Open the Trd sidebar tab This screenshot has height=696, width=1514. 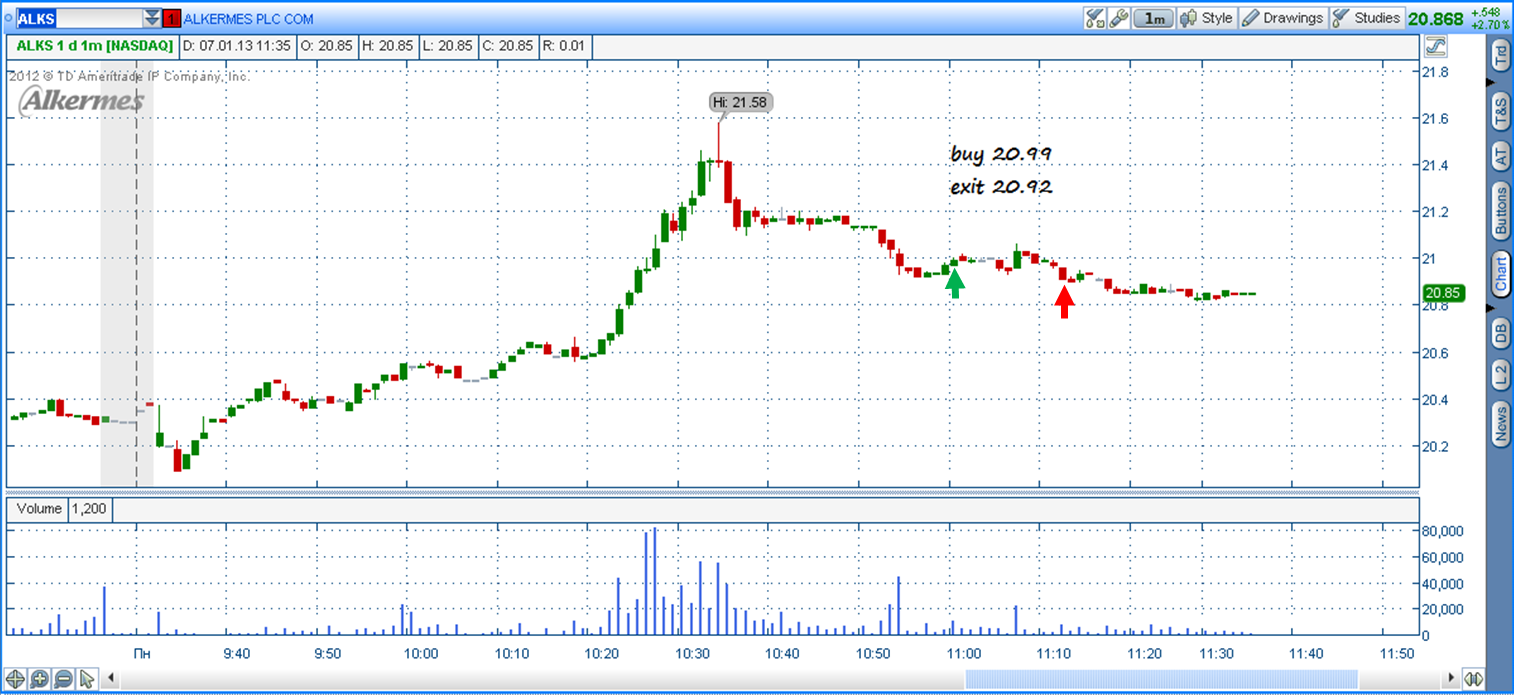[1500, 54]
